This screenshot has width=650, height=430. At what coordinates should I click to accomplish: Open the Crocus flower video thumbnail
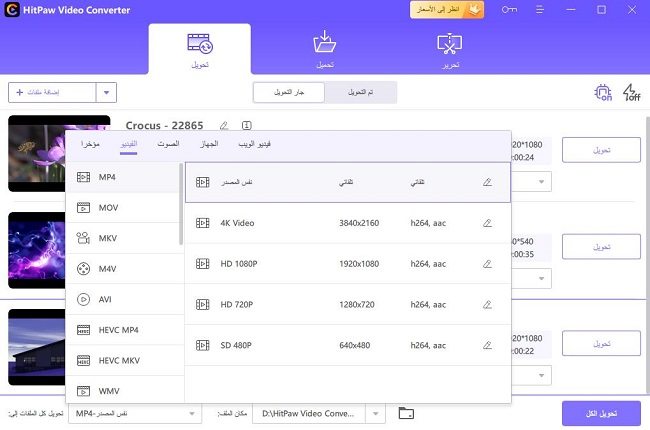36,153
